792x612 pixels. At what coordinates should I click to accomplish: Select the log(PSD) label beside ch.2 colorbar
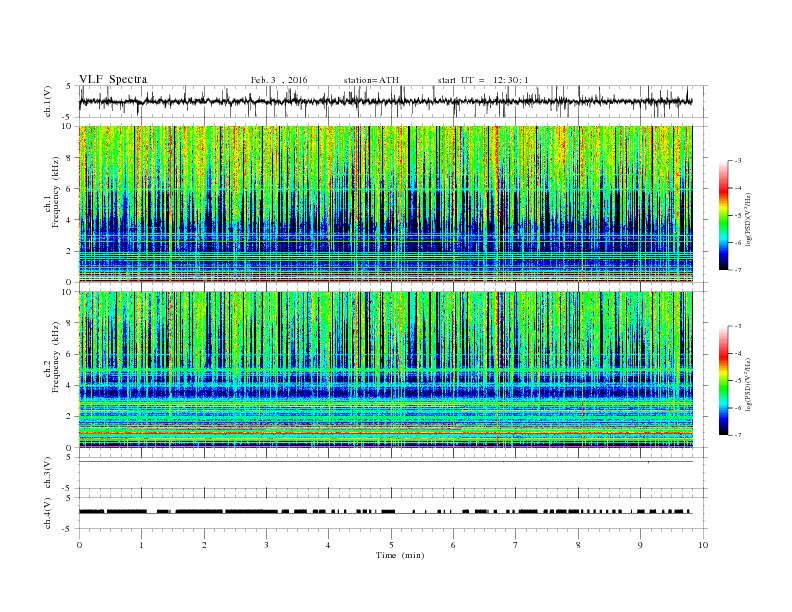[749, 384]
